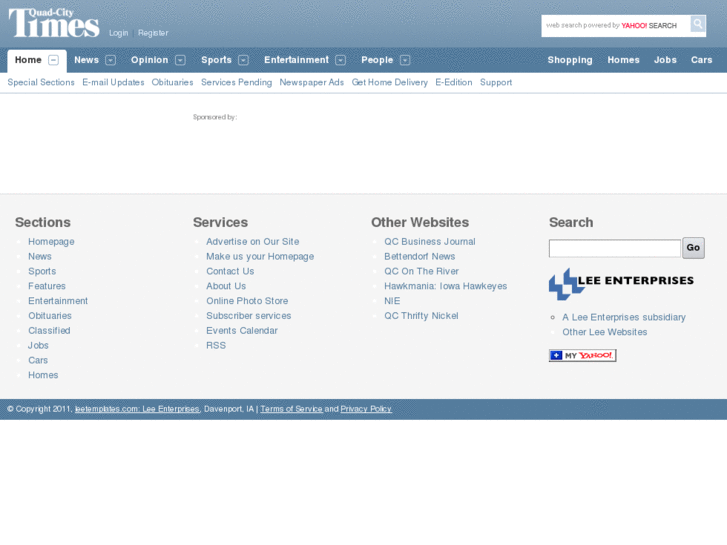Image resolution: width=727 pixels, height=545 pixels.
Task: Open E-mail Updates link
Action: click(113, 83)
